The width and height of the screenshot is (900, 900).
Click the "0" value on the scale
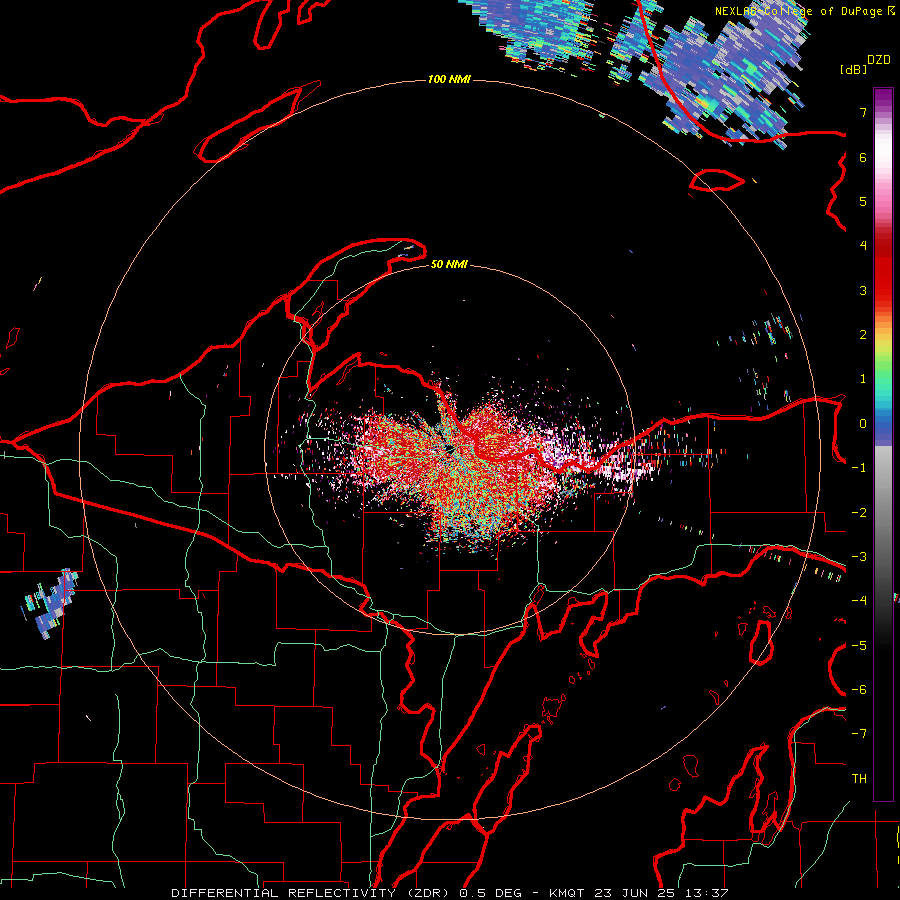click(863, 424)
